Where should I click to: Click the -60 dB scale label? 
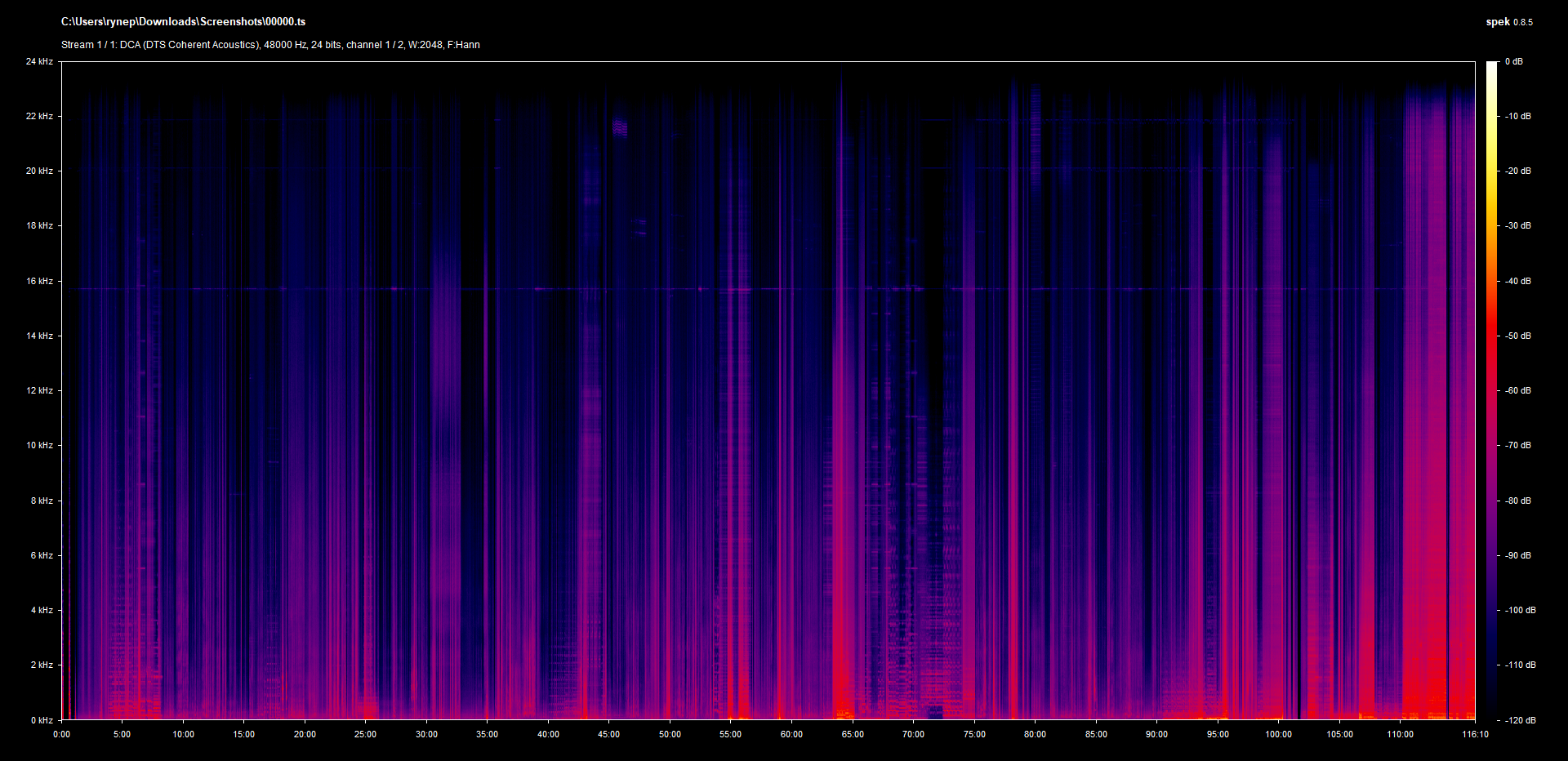(1517, 390)
